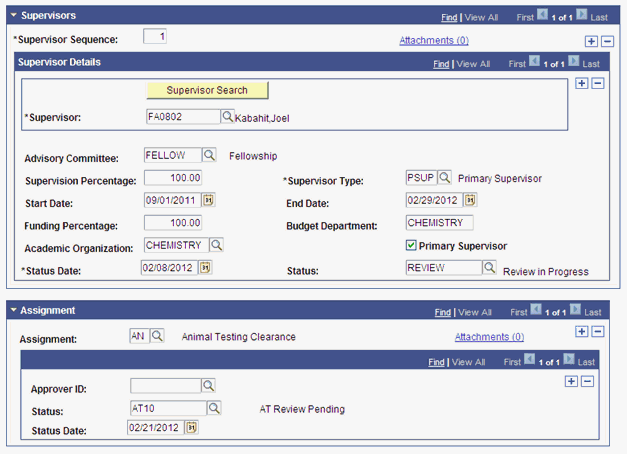Uncheck the Primary Supervisor checkbox

click(411, 245)
